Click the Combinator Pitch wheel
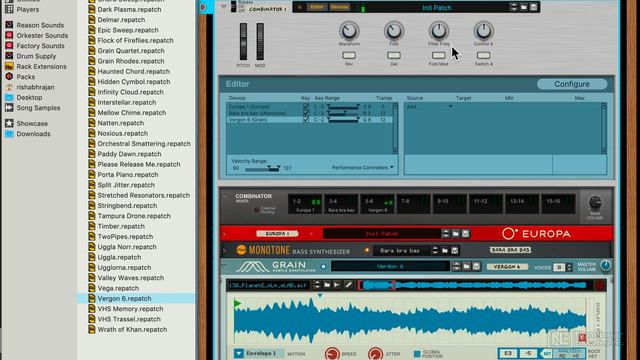The image size is (640, 360). point(243,42)
